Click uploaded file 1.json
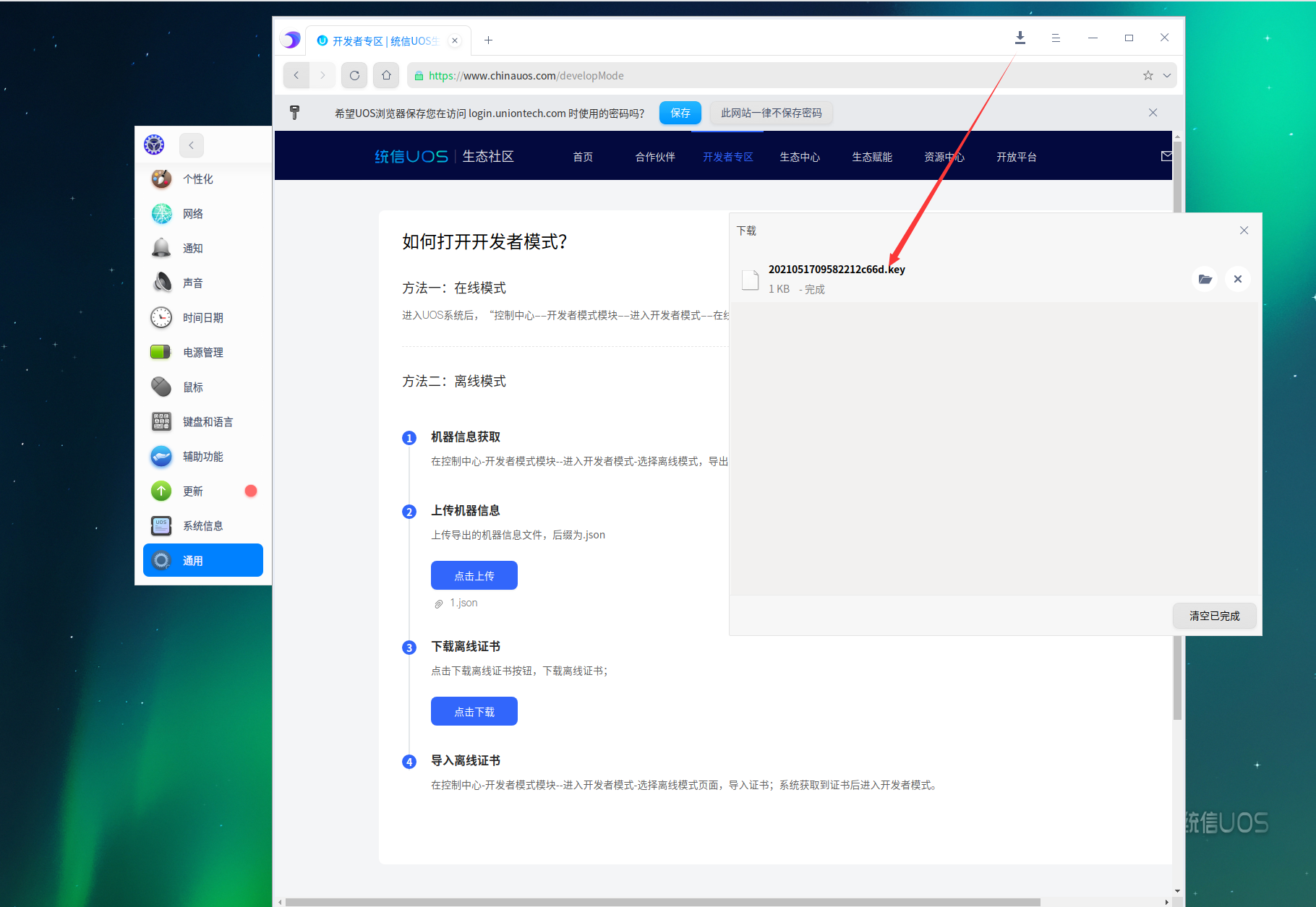Viewport: 1316px width, 907px height. click(x=463, y=603)
